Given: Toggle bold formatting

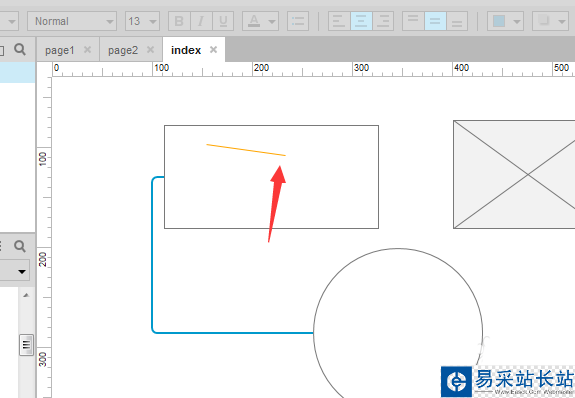Looking at the screenshot, I should click(179, 21).
